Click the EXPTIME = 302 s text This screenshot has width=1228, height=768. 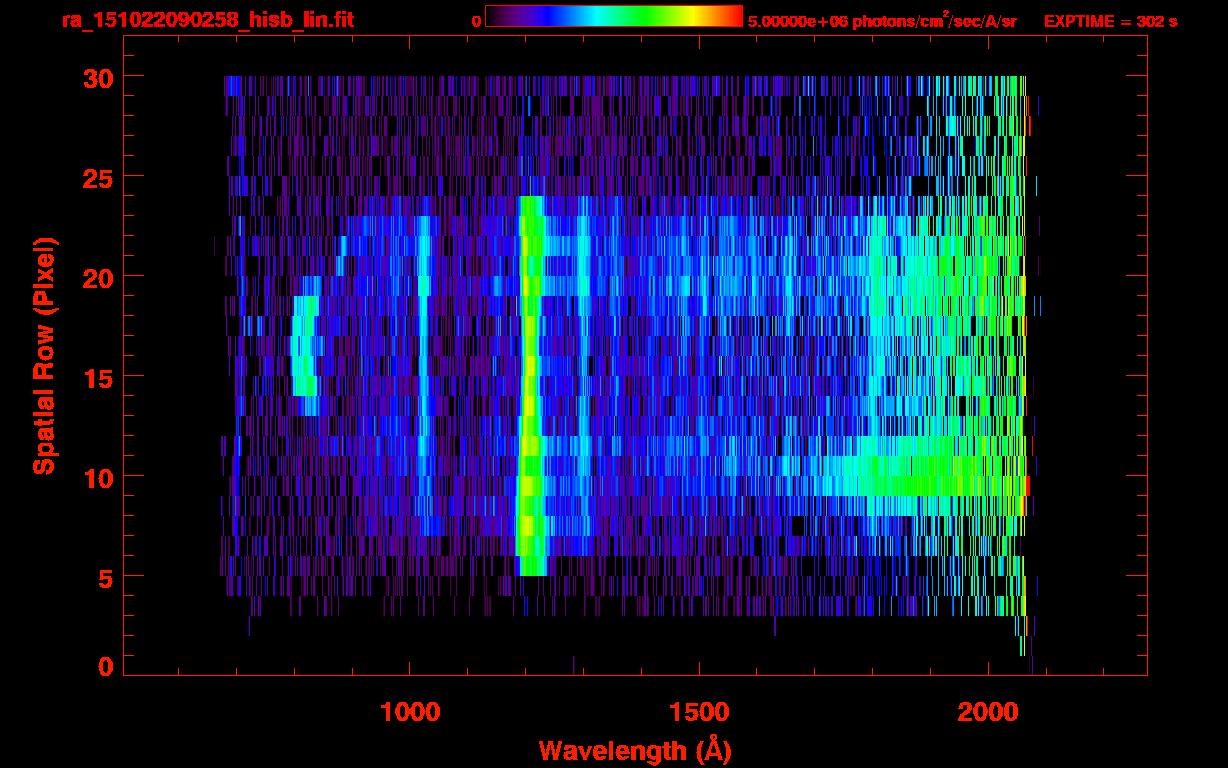pos(1110,21)
